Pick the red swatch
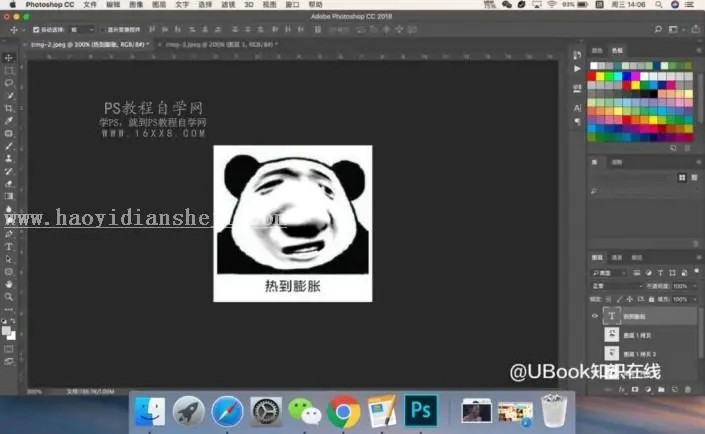705x434 pixels. [x=592, y=76]
